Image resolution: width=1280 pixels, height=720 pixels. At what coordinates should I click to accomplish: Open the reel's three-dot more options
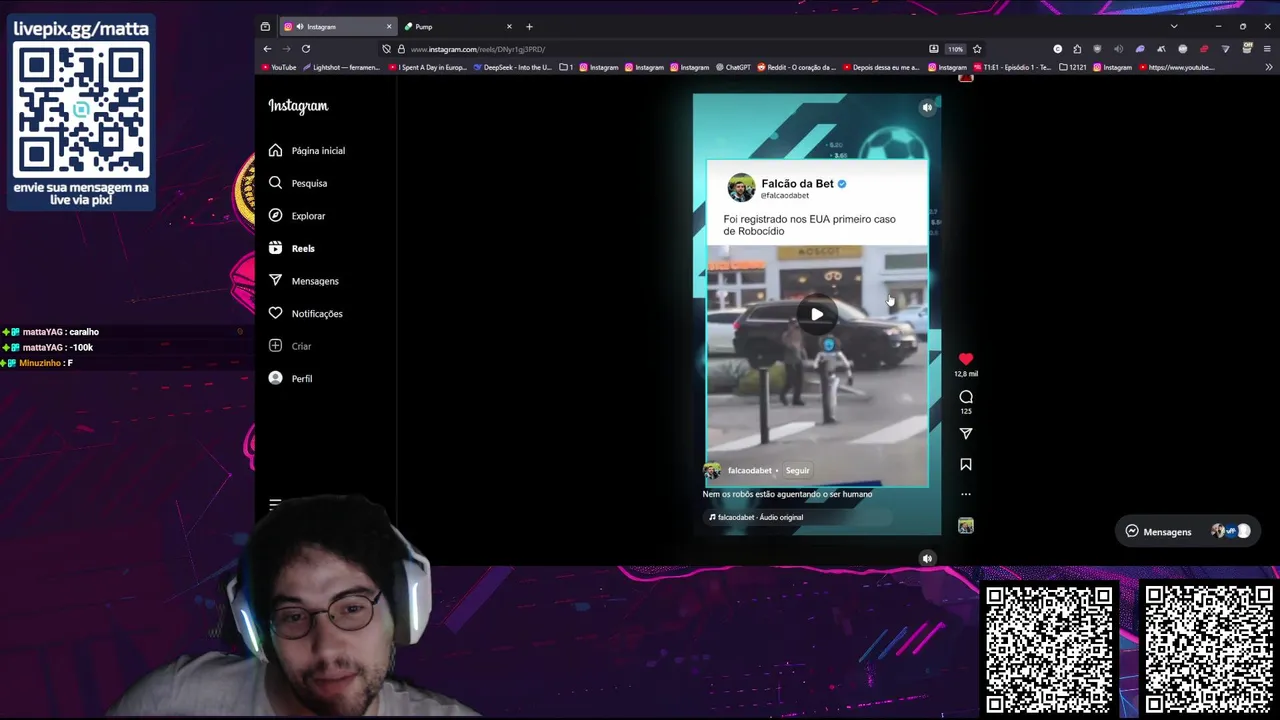click(x=966, y=494)
